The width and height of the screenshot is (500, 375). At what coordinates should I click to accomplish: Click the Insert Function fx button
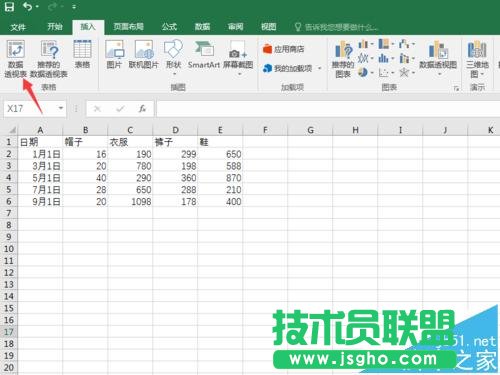click(x=142, y=109)
